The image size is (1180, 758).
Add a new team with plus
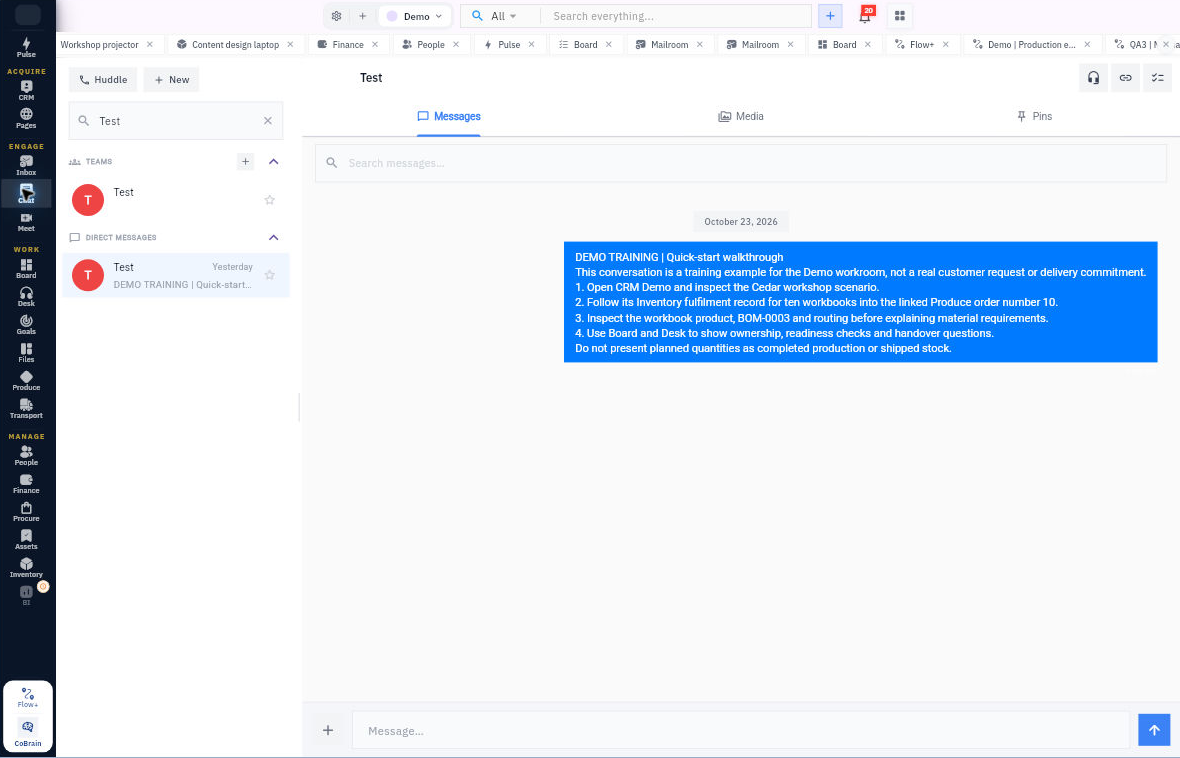(x=245, y=161)
